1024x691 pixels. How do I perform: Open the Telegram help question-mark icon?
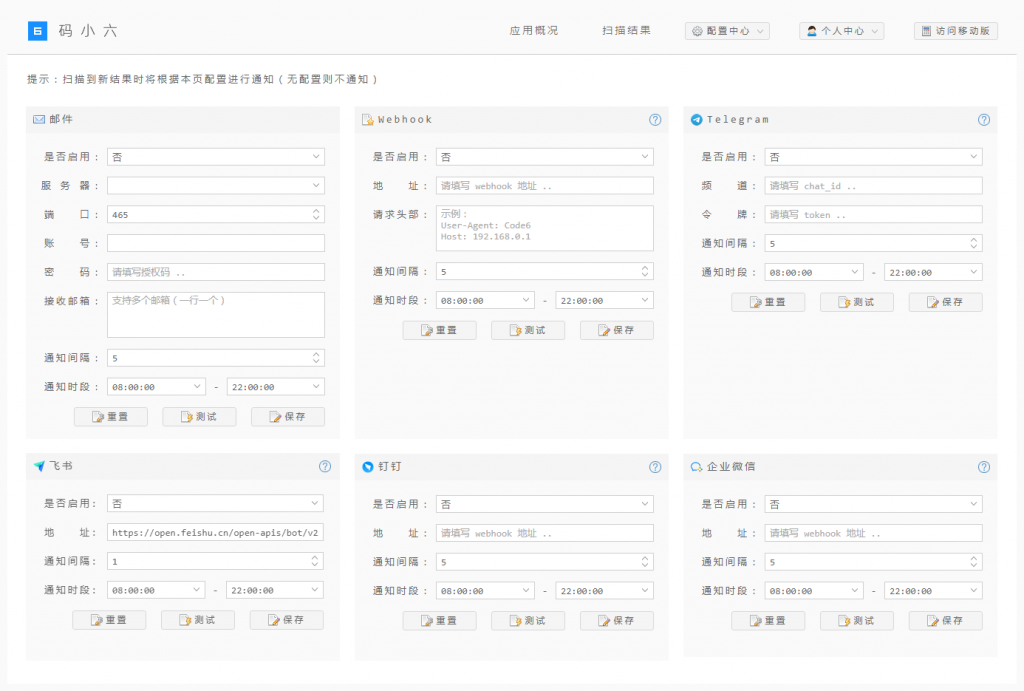[984, 120]
